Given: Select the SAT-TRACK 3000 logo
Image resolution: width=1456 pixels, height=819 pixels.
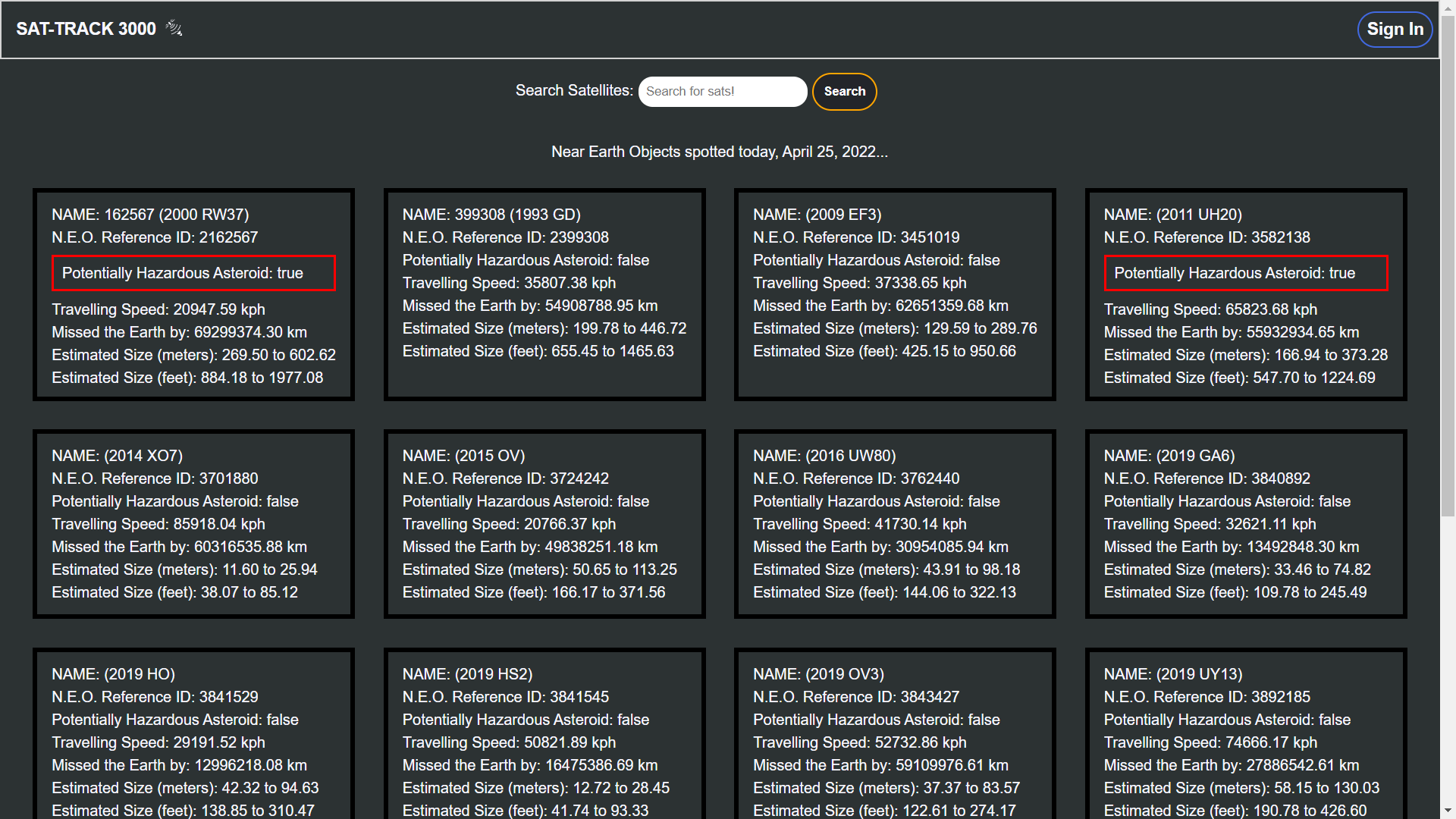Looking at the screenshot, I should point(86,29).
